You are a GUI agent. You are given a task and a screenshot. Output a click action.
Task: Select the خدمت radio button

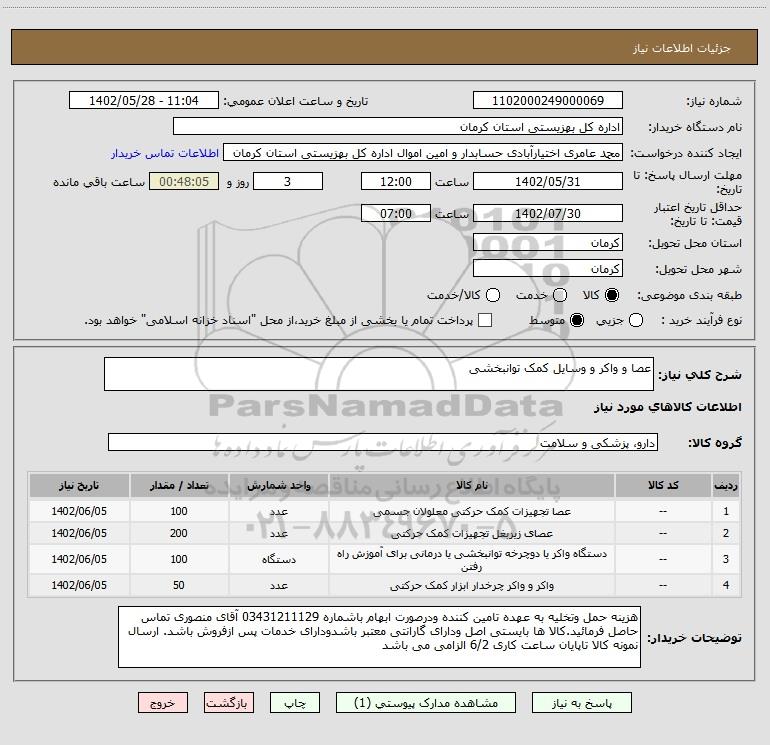tap(560, 295)
